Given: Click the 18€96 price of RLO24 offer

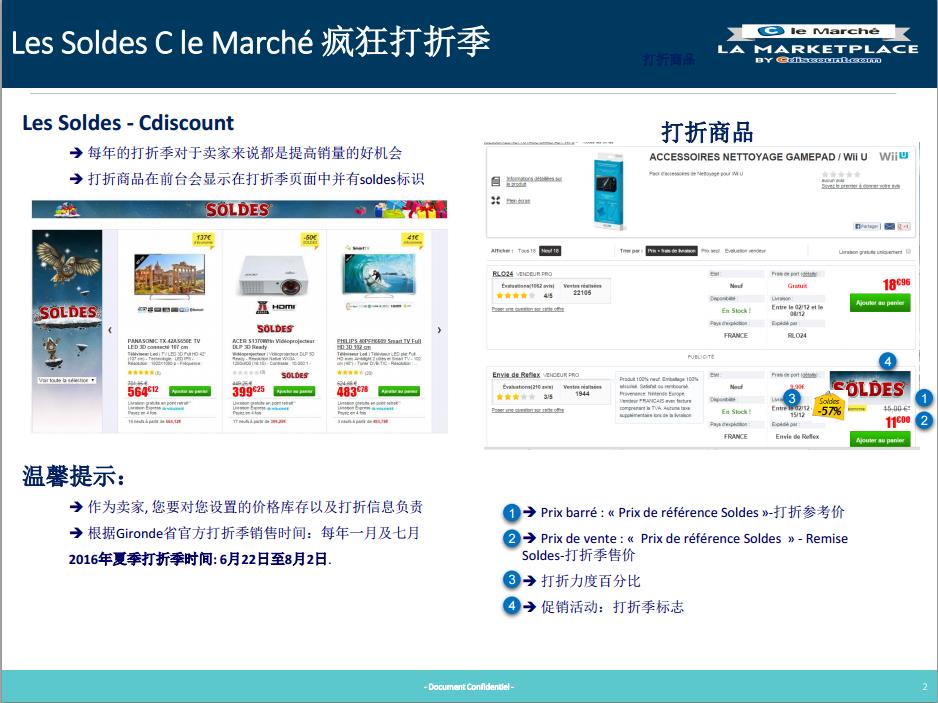Looking at the screenshot, I should pos(896,284).
